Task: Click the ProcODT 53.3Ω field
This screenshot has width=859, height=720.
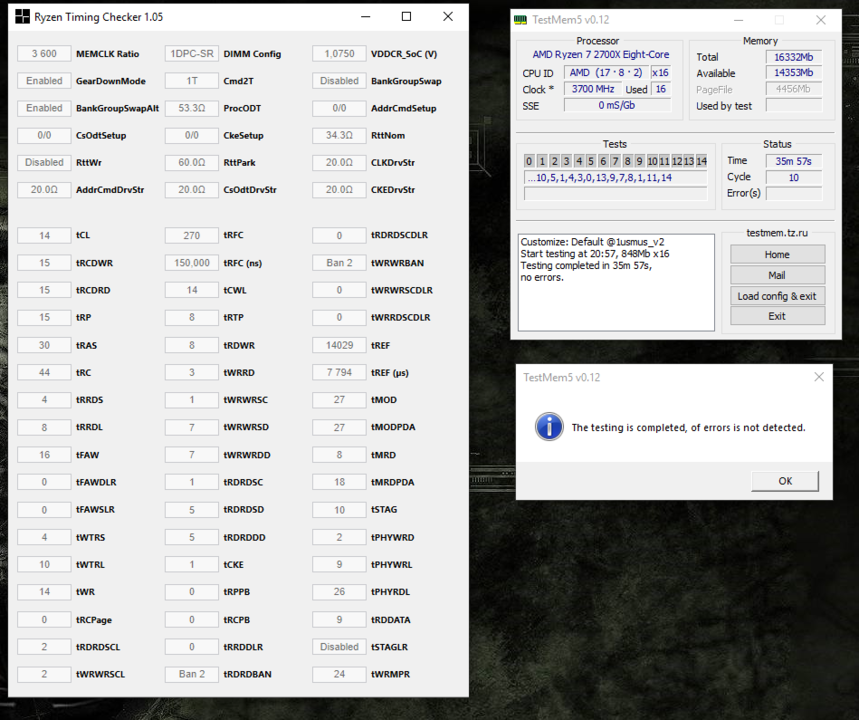Action: (192, 108)
